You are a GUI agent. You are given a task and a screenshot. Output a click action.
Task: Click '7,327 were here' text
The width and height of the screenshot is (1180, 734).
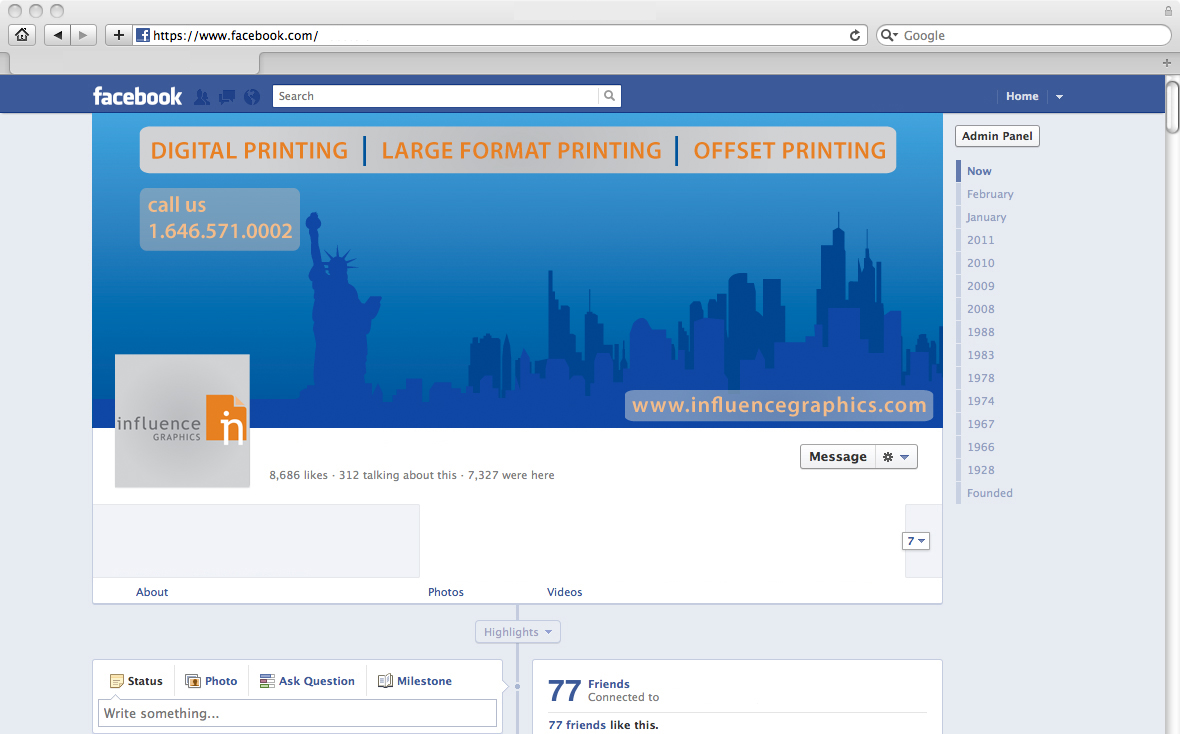[511, 475]
